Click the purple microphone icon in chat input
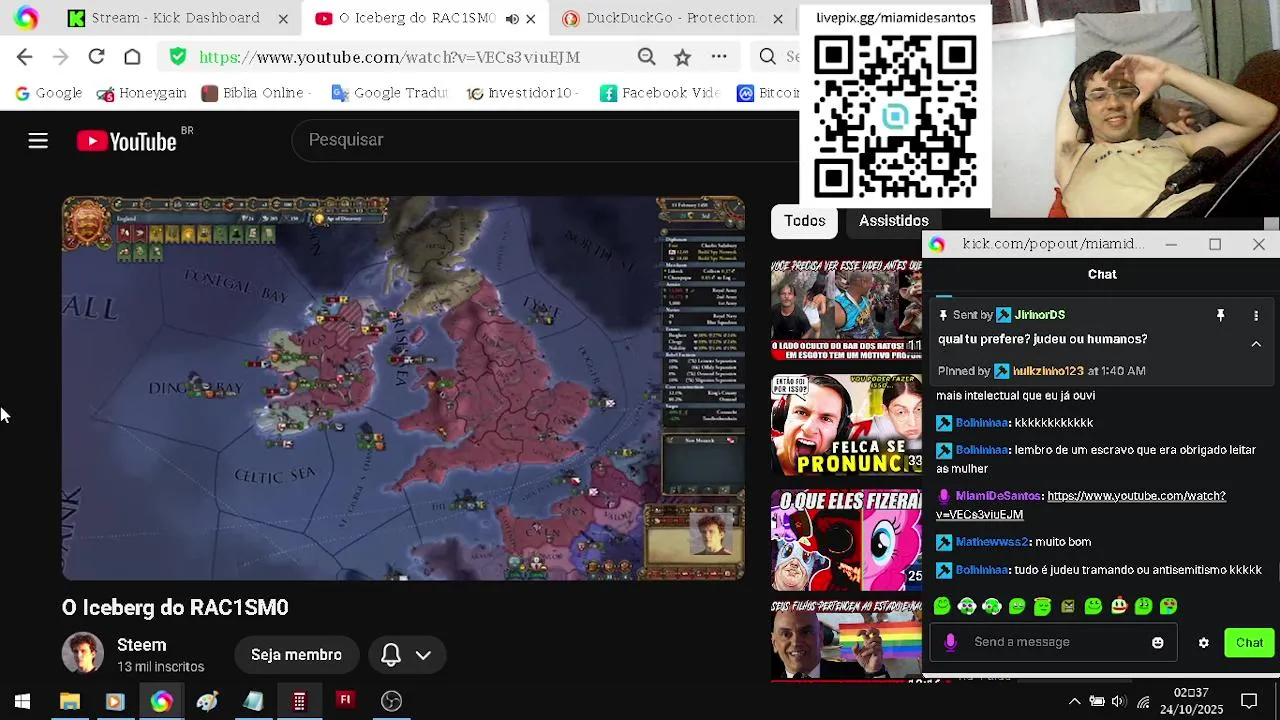Viewport: 1280px width, 720px height. click(950, 642)
